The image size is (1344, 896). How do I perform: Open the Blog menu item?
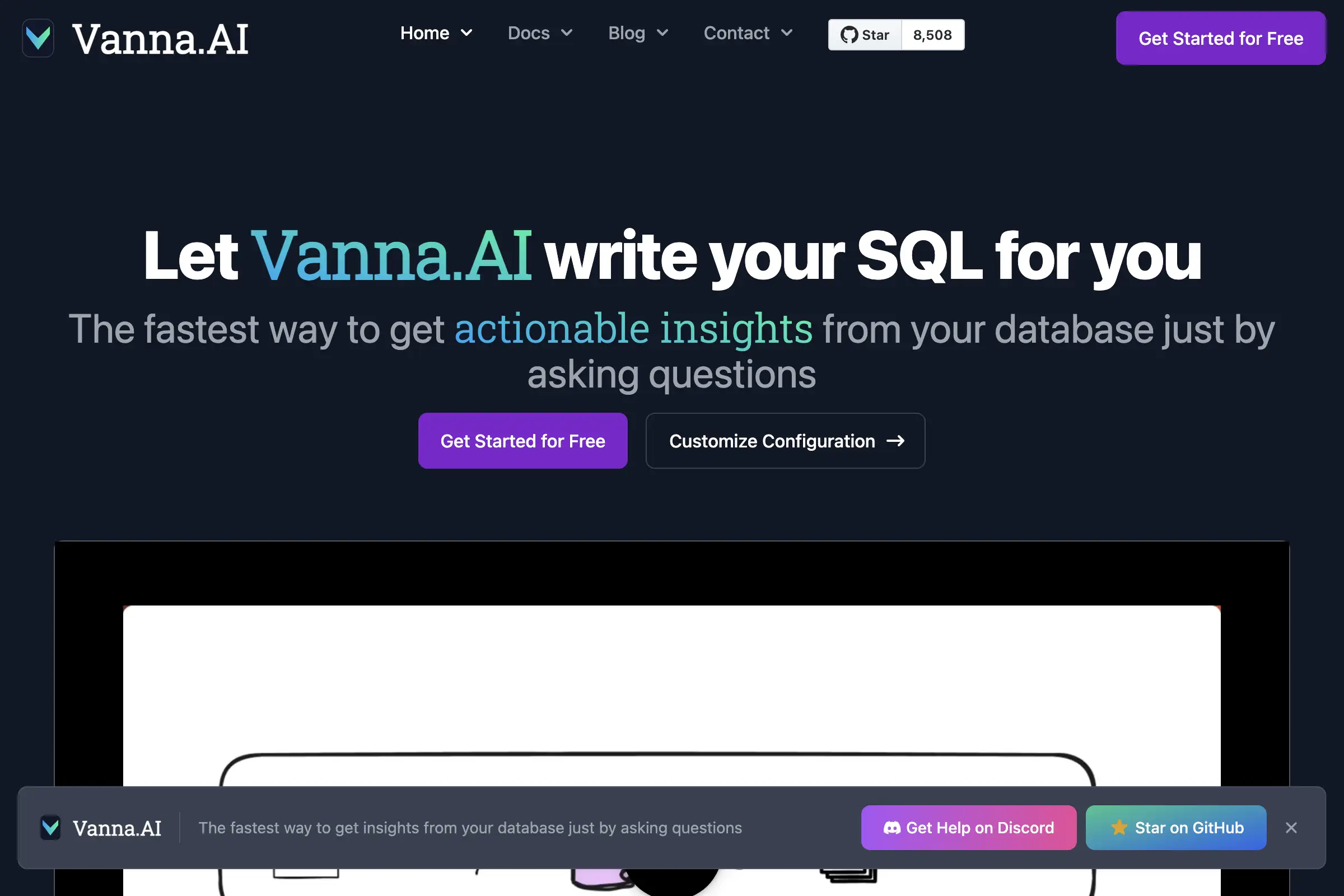[626, 33]
